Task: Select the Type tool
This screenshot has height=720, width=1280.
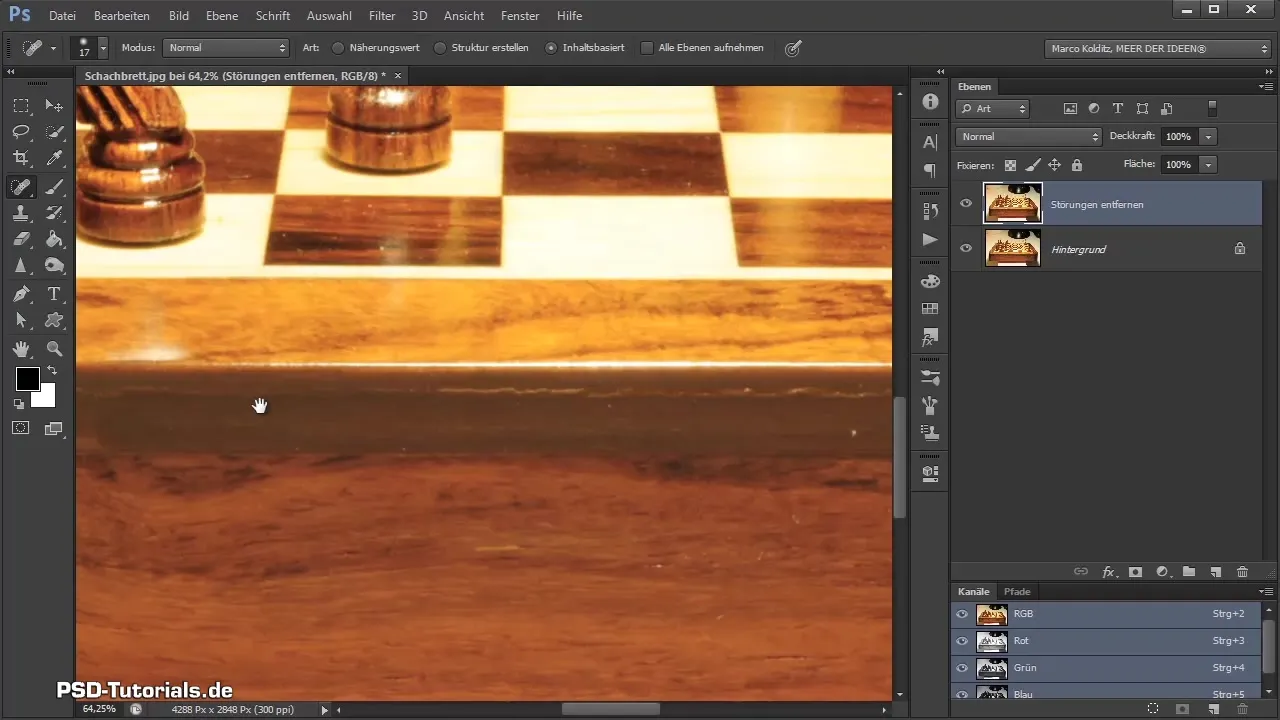Action: tap(54, 294)
